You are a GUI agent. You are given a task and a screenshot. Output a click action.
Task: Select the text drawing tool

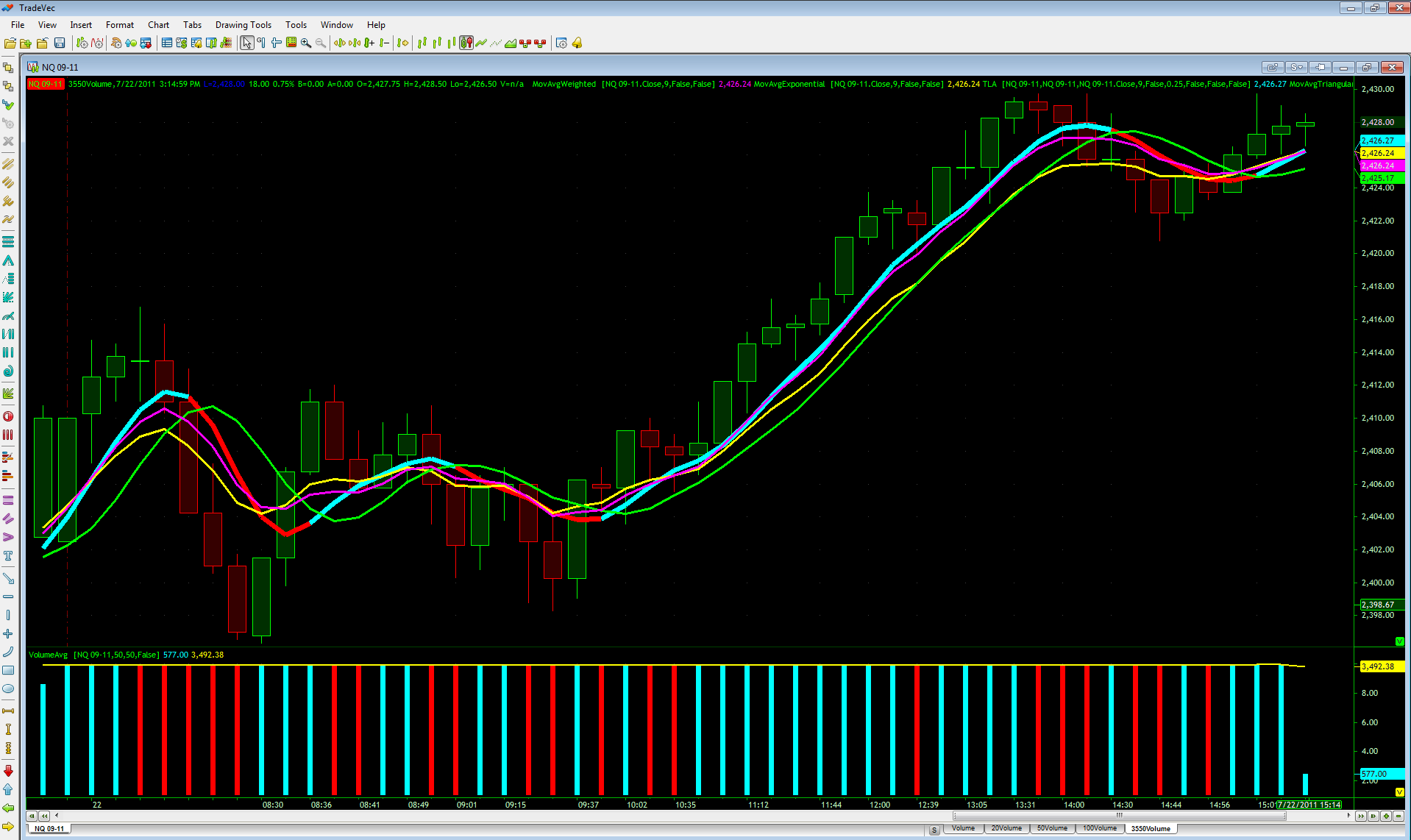(x=8, y=556)
